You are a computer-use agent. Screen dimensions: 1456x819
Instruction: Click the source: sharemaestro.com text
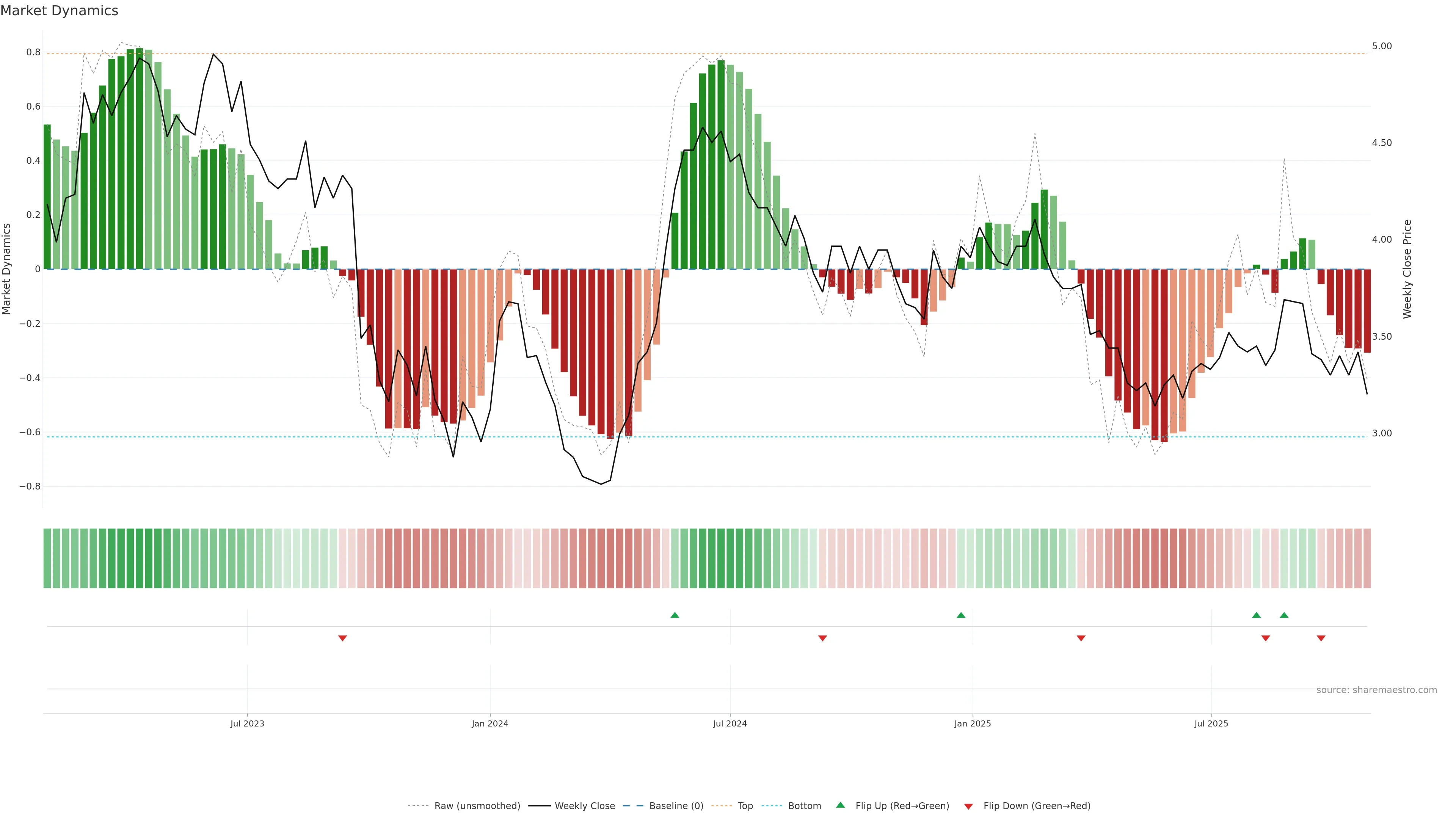(1376, 690)
